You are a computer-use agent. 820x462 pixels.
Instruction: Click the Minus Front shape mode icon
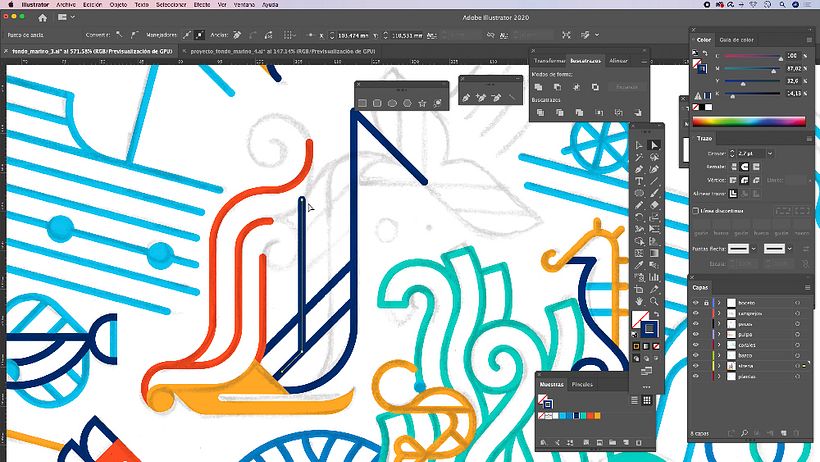point(557,87)
